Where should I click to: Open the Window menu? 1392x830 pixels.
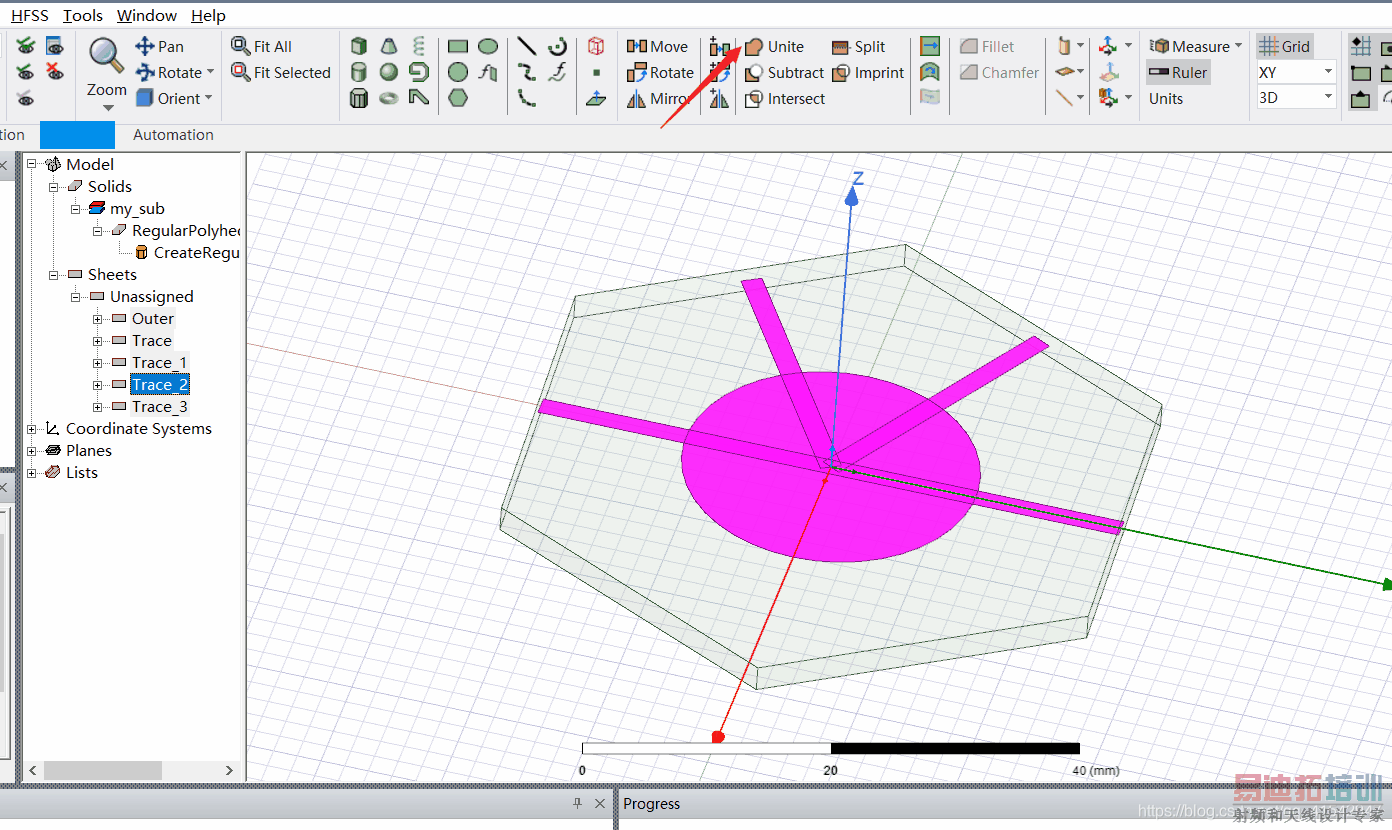point(147,16)
